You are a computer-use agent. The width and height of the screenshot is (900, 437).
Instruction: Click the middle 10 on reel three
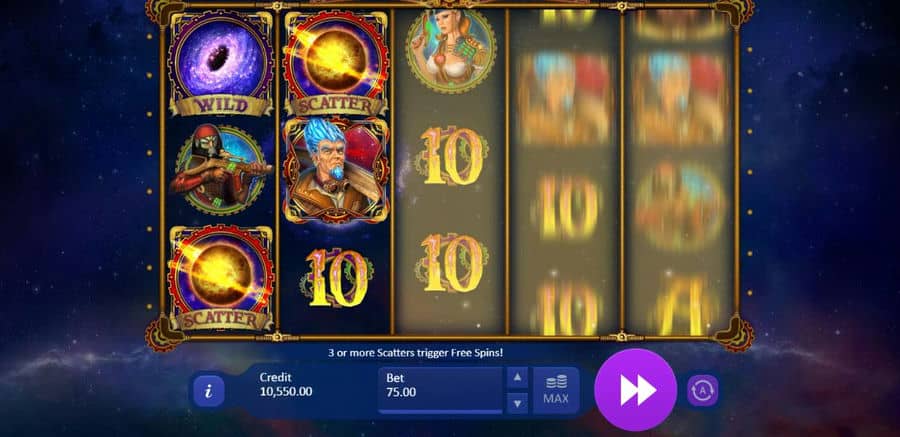coord(452,156)
